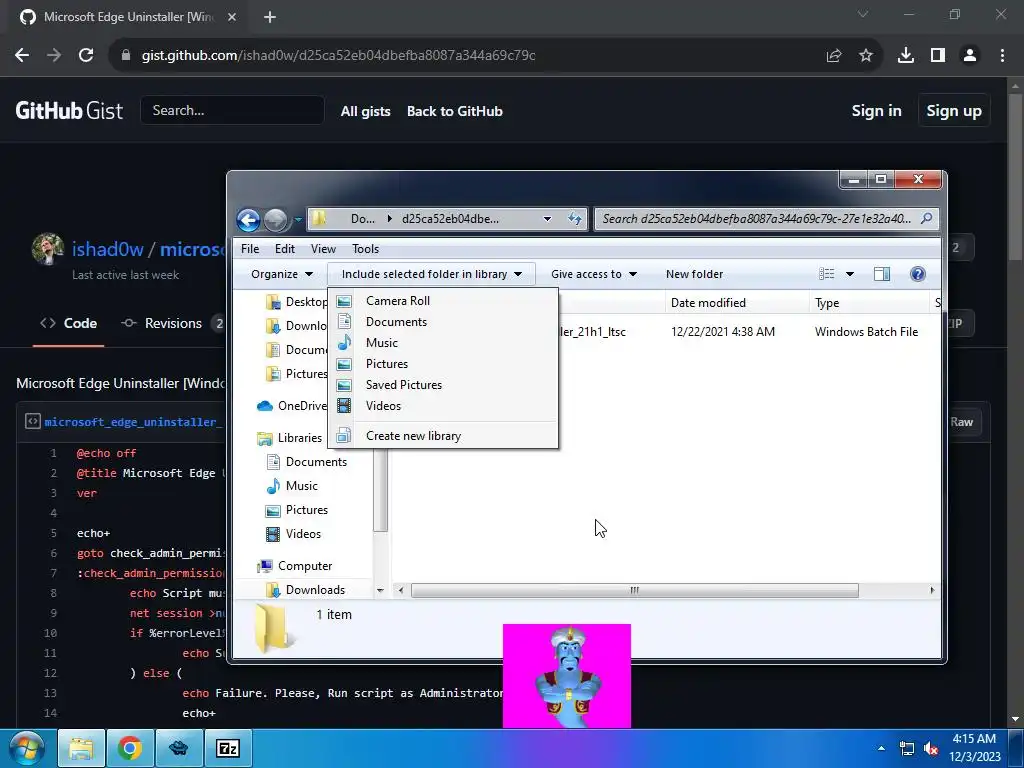The height and width of the screenshot is (768, 1024).
Task: Click Back to GitHub link
Action: click(x=455, y=111)
